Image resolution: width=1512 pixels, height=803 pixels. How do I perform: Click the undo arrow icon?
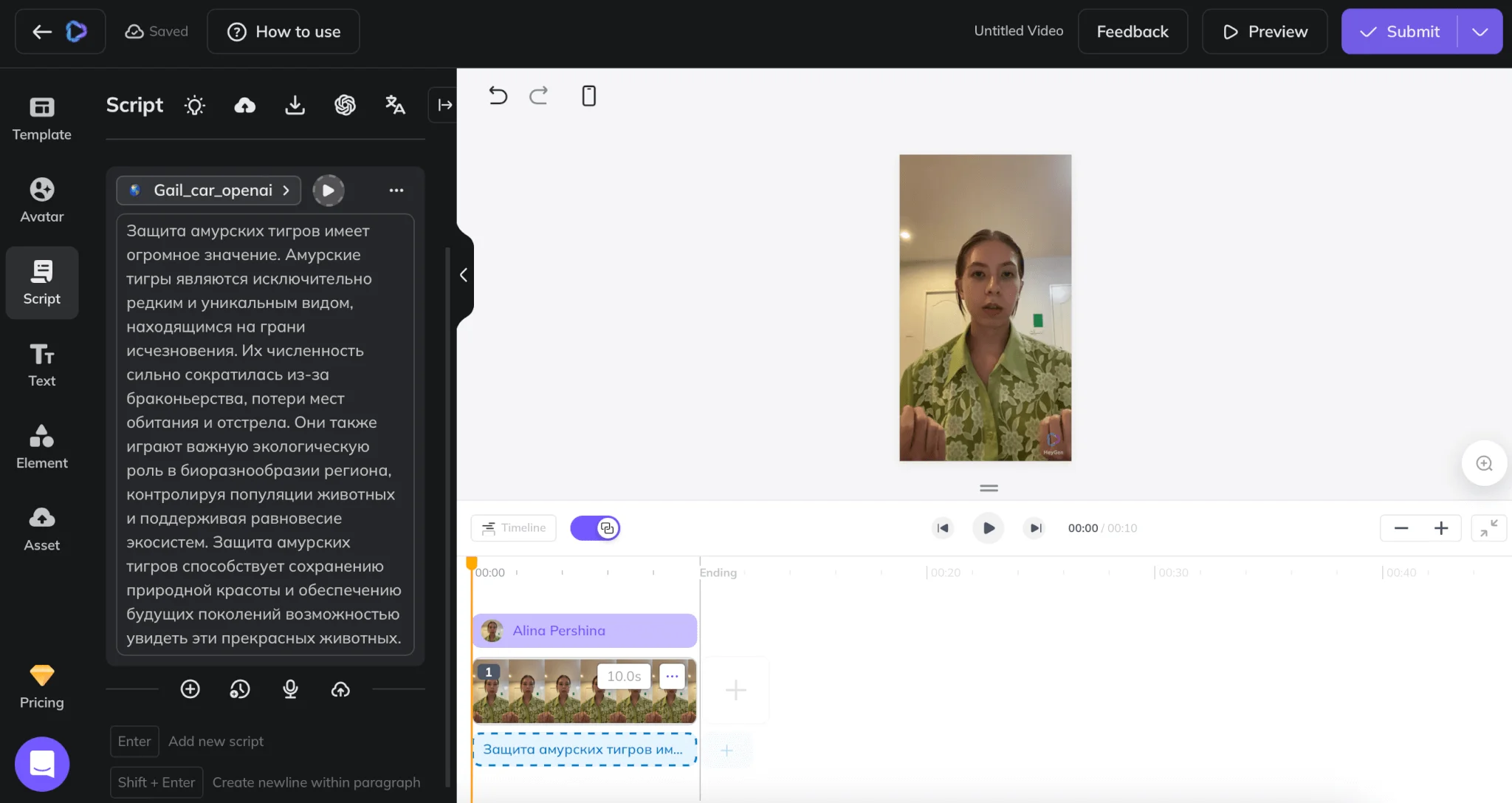pyautogui.click(x=498, y=96)
